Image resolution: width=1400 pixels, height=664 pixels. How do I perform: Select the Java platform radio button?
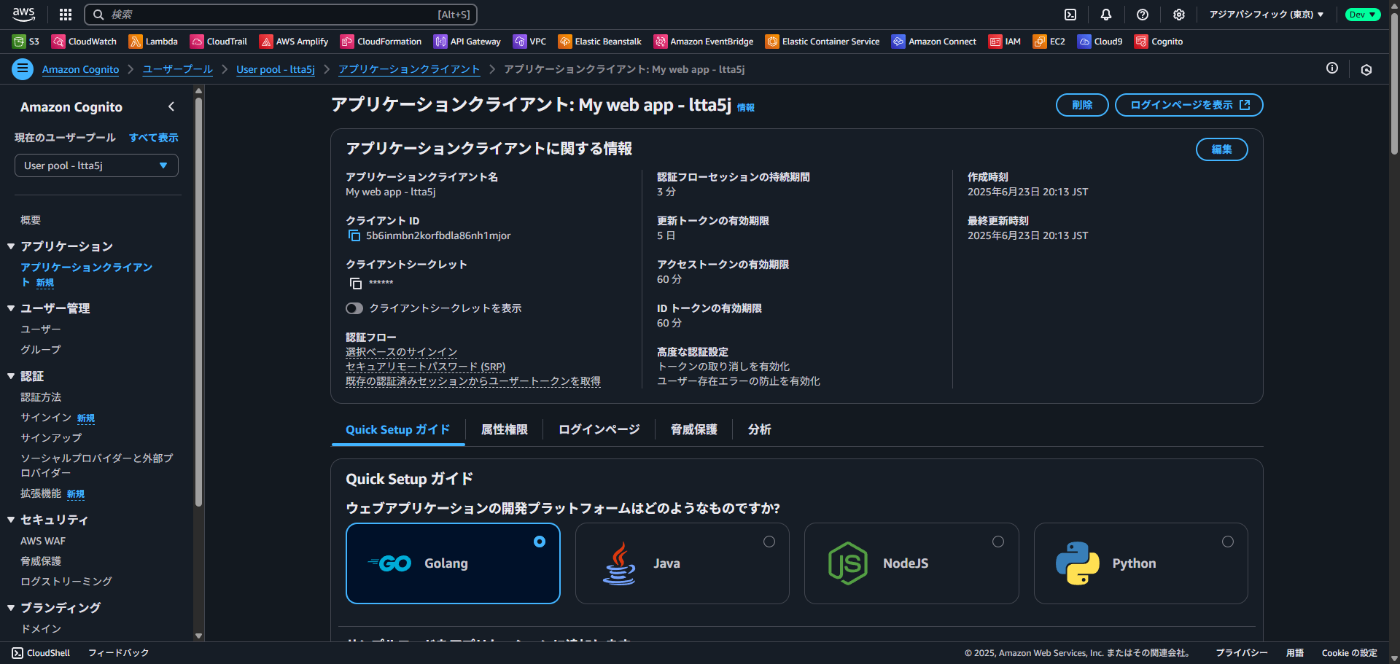769,541
